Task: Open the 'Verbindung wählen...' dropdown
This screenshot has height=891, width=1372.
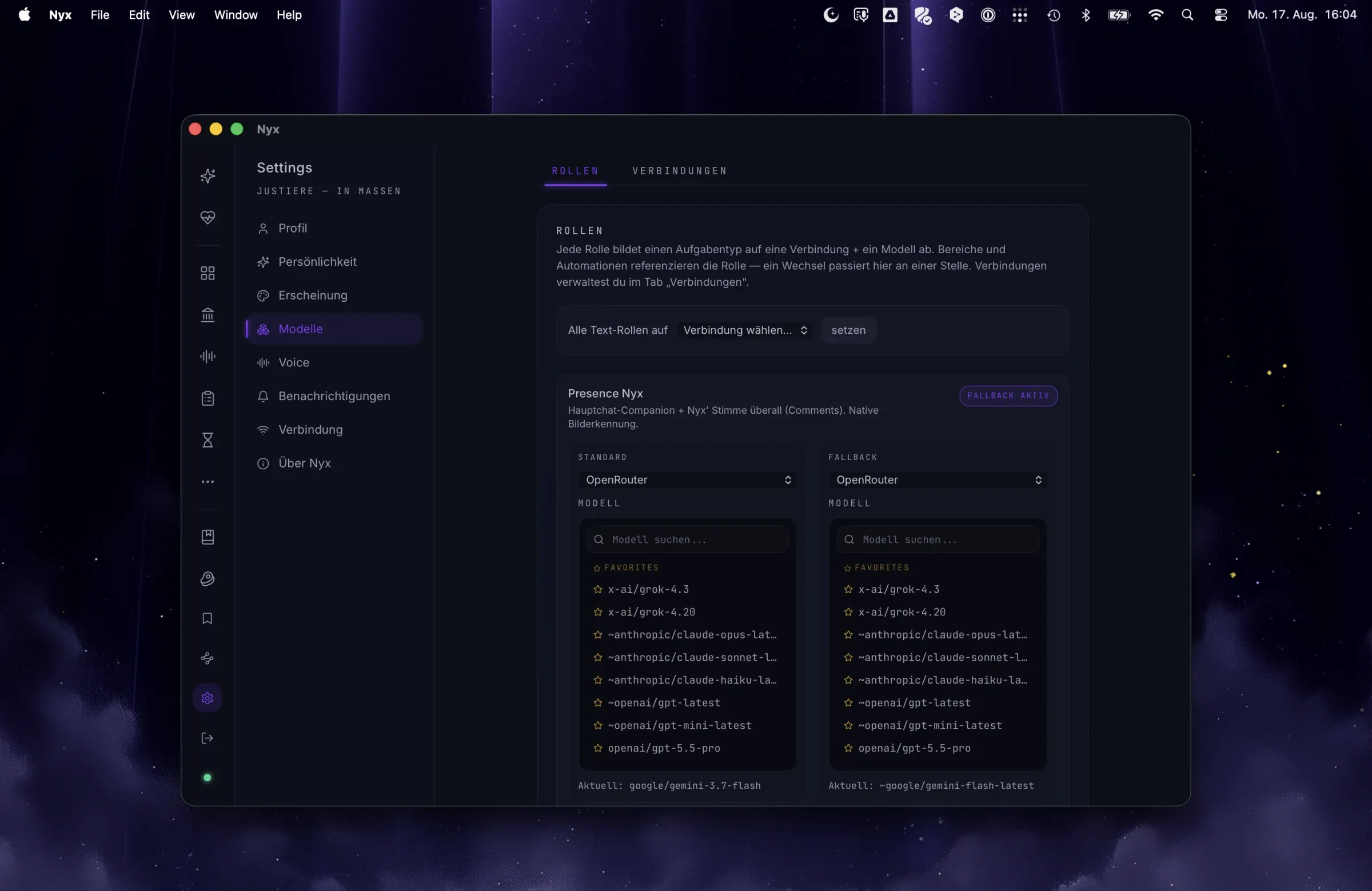Action: [745, 330]
